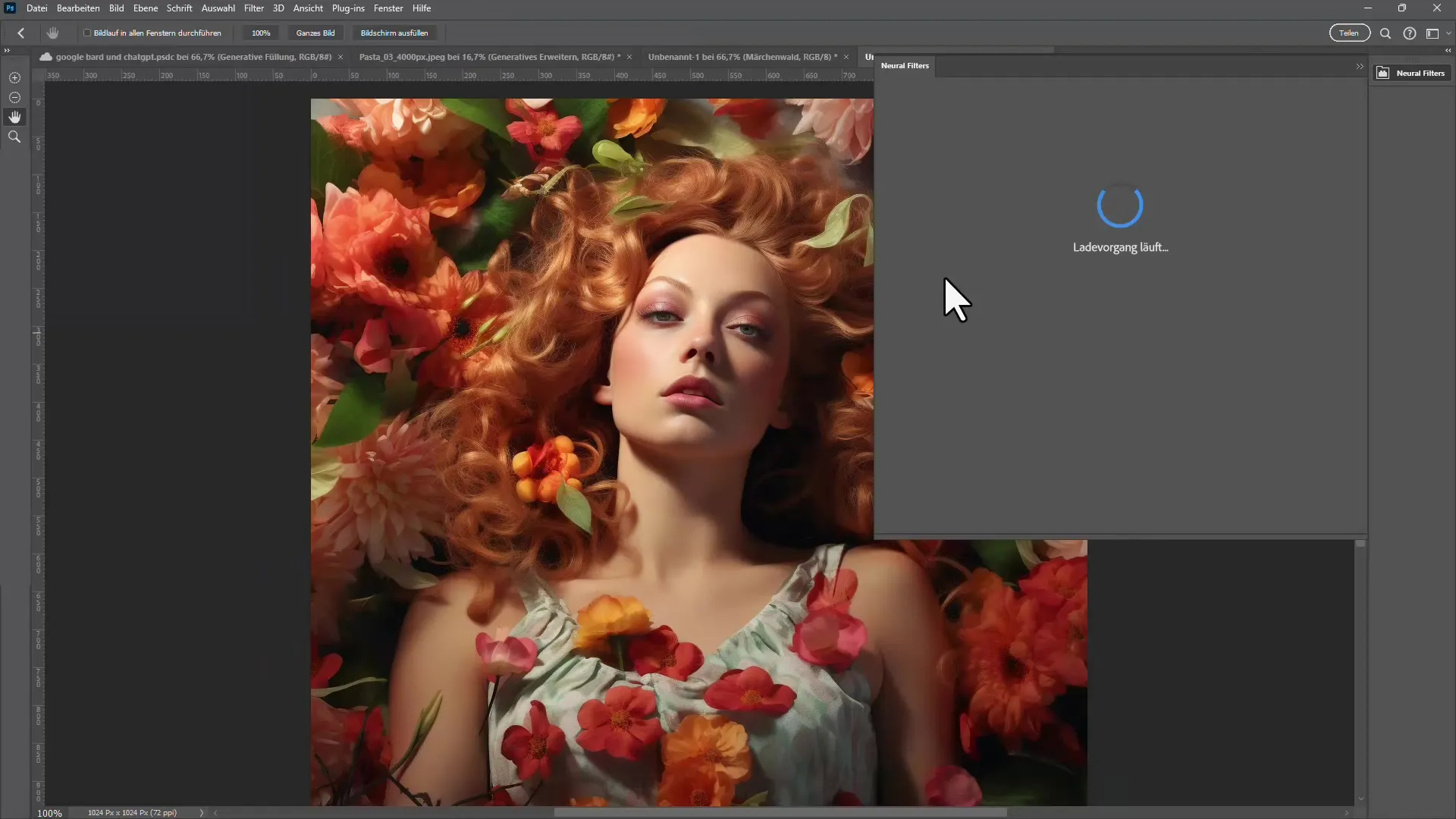
Task: Open Hand tool preset picker in options bar
Action: point(52,33)
